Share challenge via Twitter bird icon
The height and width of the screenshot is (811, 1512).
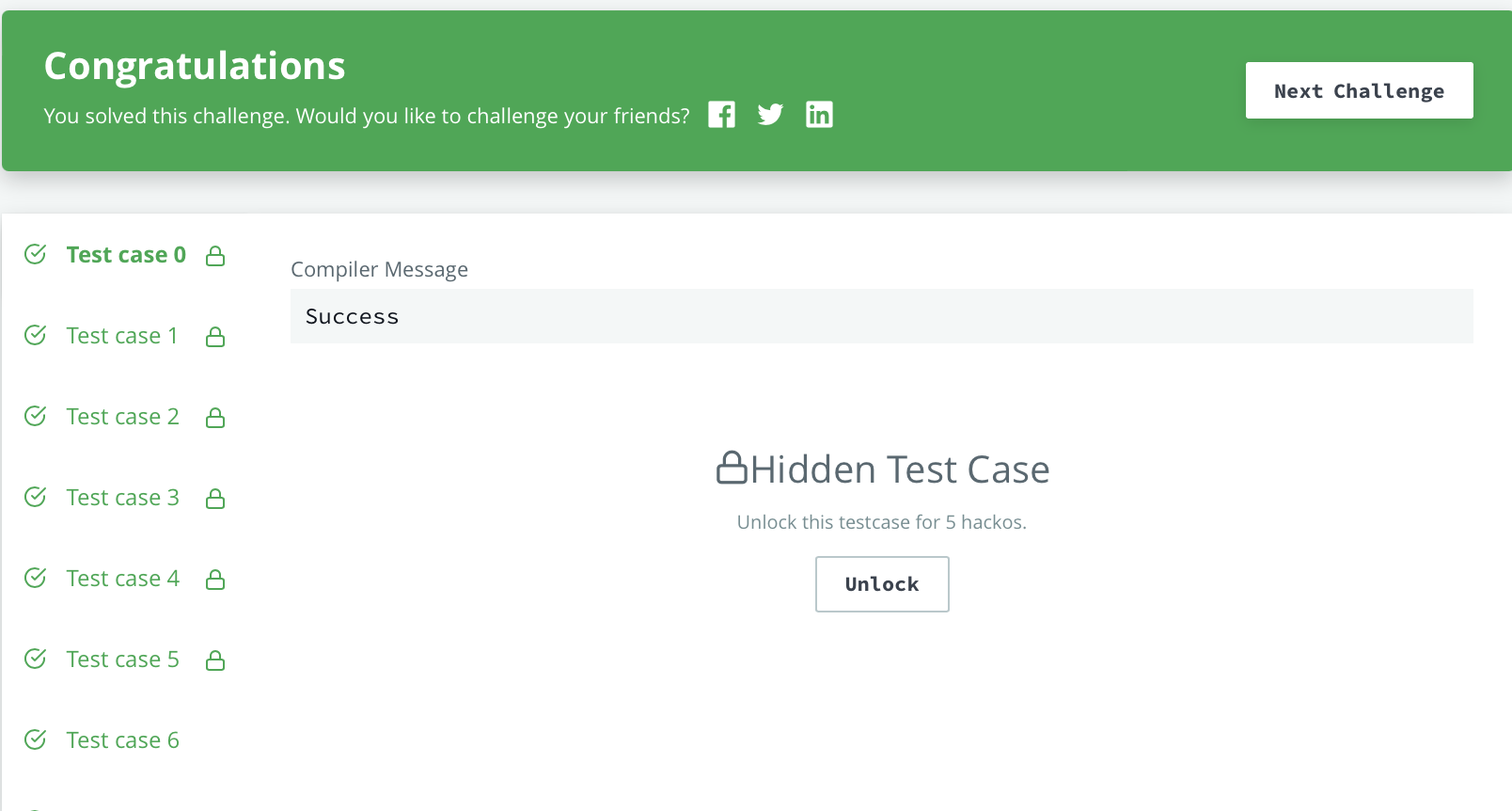point(770,115)
